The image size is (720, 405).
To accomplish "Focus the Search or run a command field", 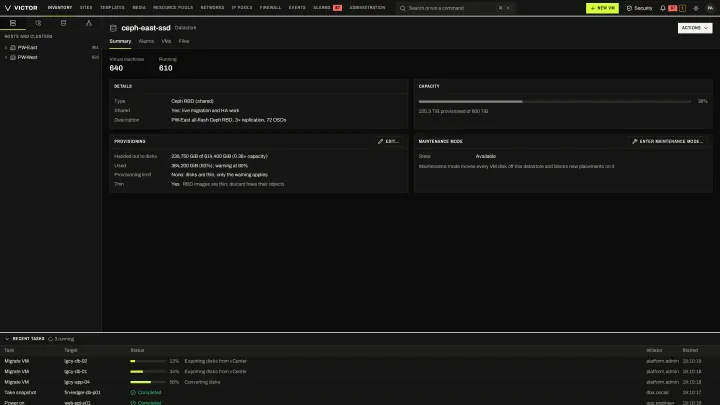I will [x=455, y=8].
